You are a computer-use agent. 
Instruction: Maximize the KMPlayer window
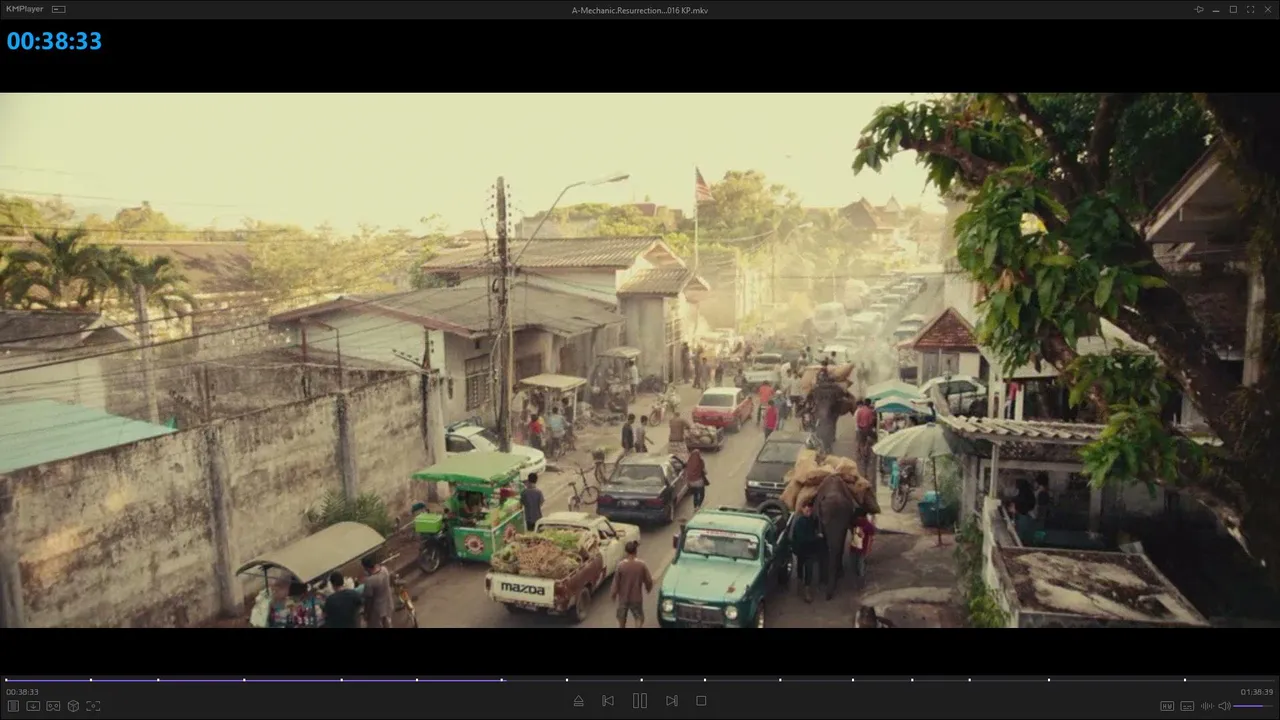1233,9
